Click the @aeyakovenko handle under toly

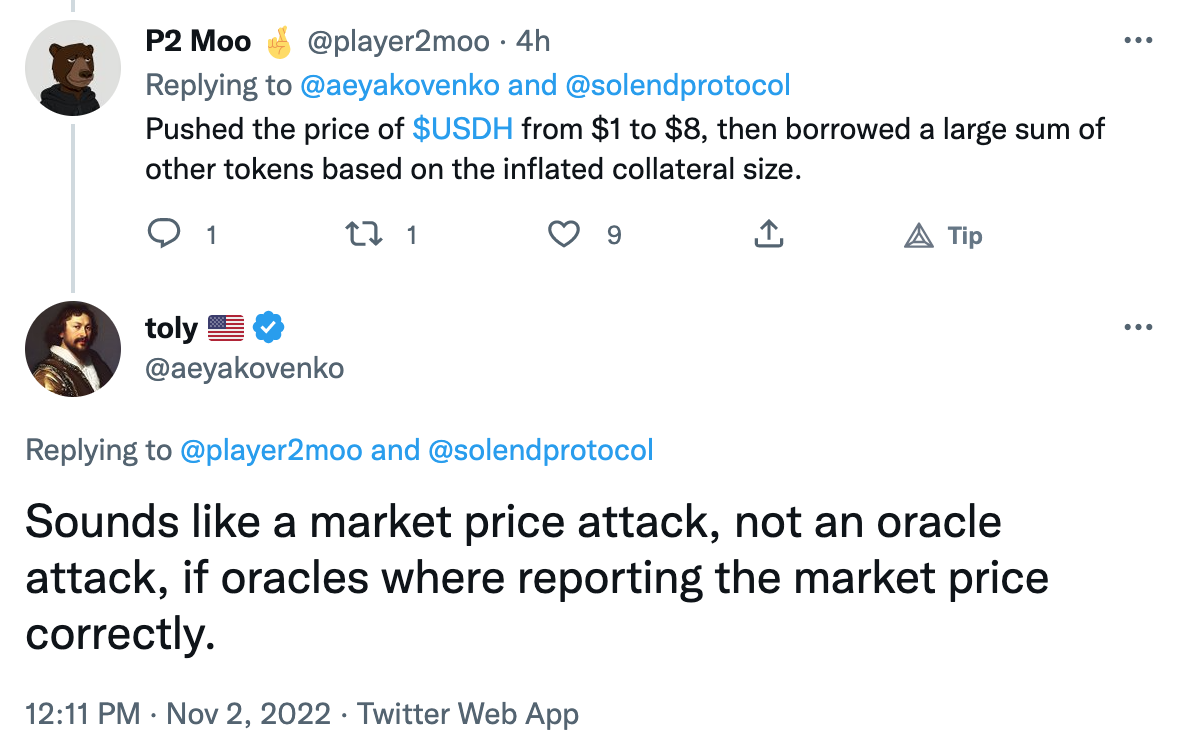[x=245, y=368]
